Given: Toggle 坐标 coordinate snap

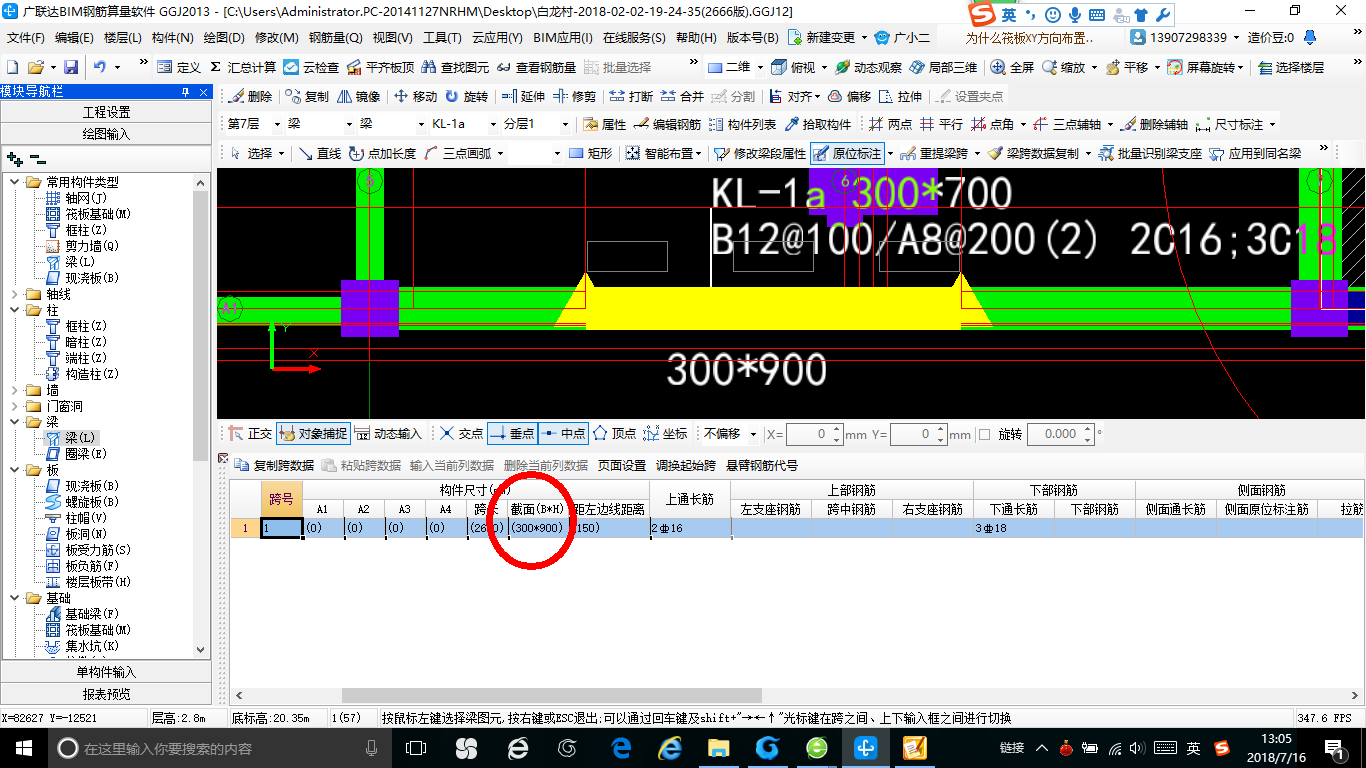Looking at the screenshot, I should pos(665,434).
